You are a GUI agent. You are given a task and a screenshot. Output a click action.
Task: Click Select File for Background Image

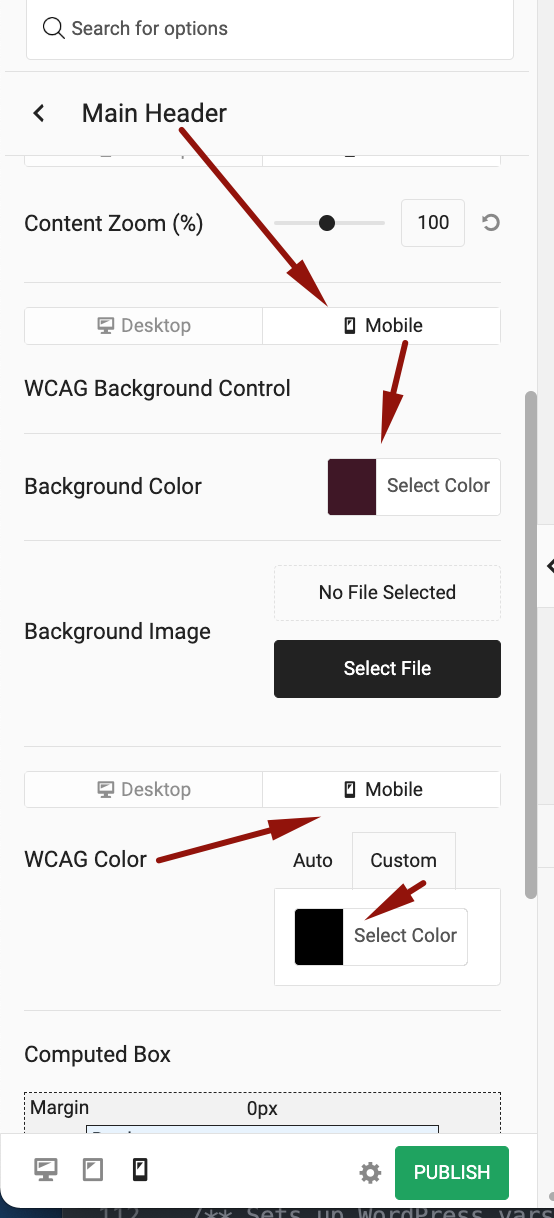click(x=387, y=668)
